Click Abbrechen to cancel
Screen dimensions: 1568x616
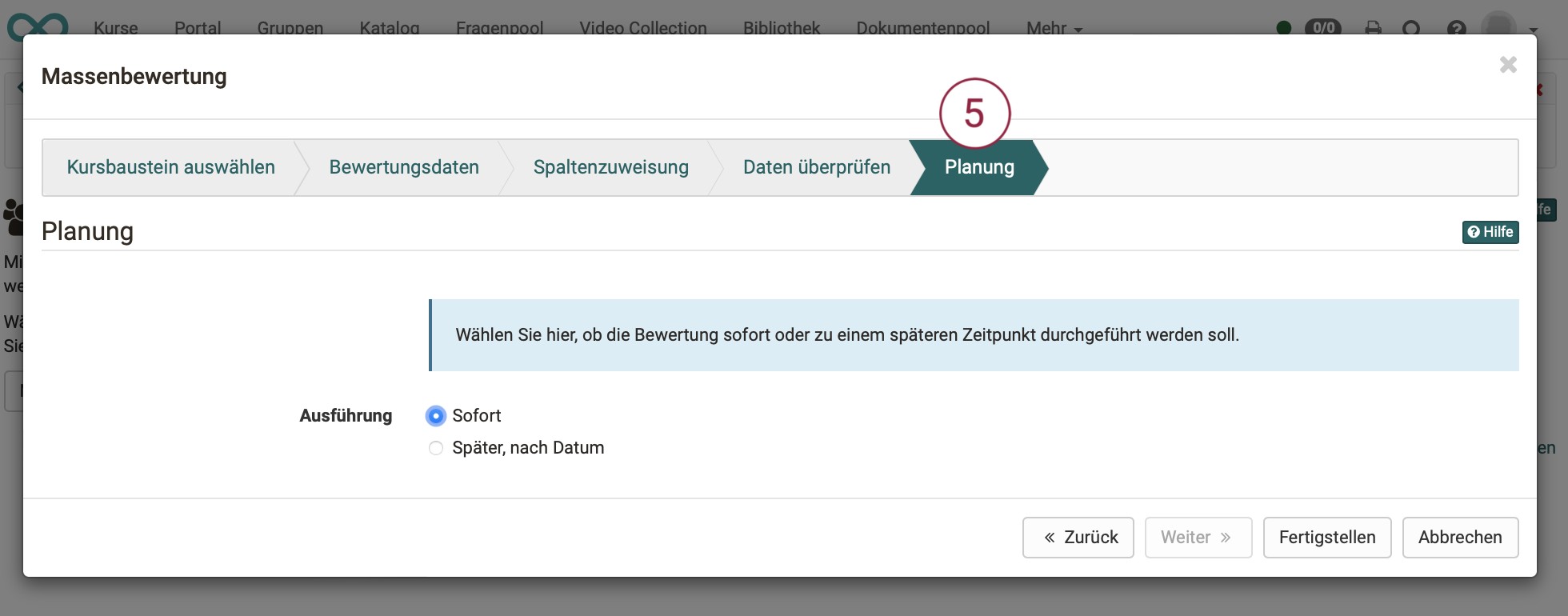click(x=1460, y=538)
